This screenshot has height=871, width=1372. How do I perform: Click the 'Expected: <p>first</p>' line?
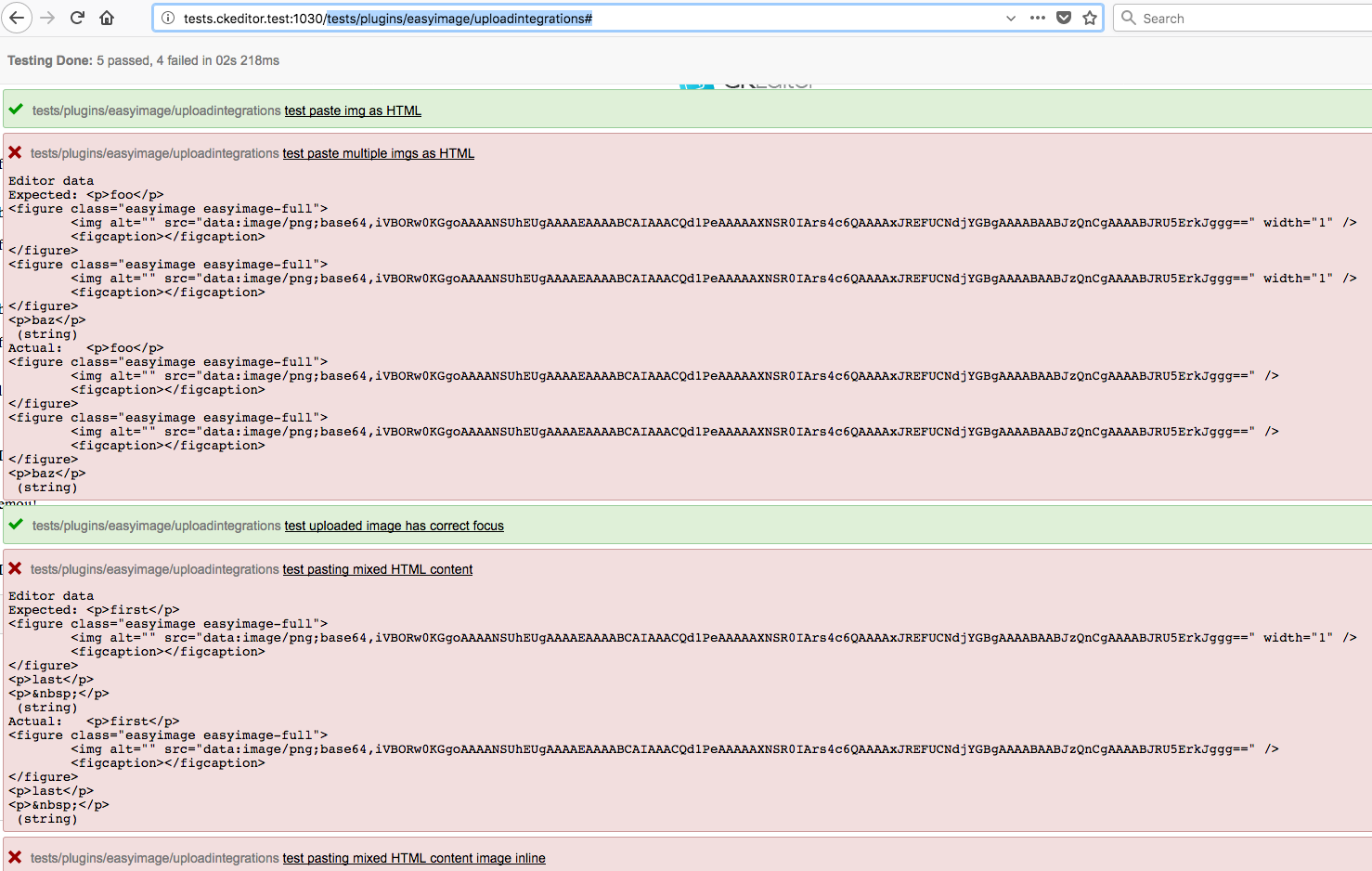pos(94,610)
